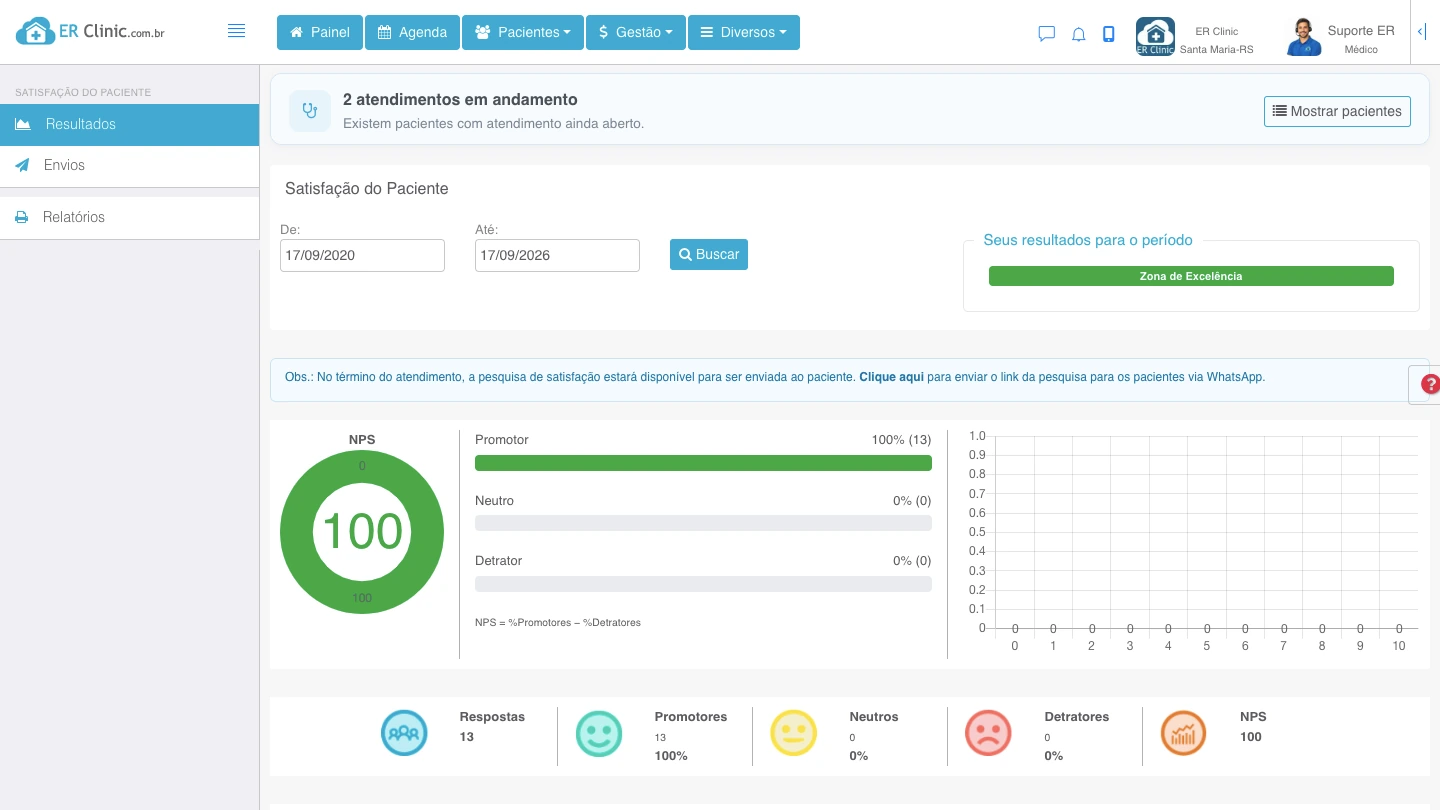This screenshot has height=810, width=1440.
Task: Open the Agenda calendar
Action: click(x=412, y=32)
